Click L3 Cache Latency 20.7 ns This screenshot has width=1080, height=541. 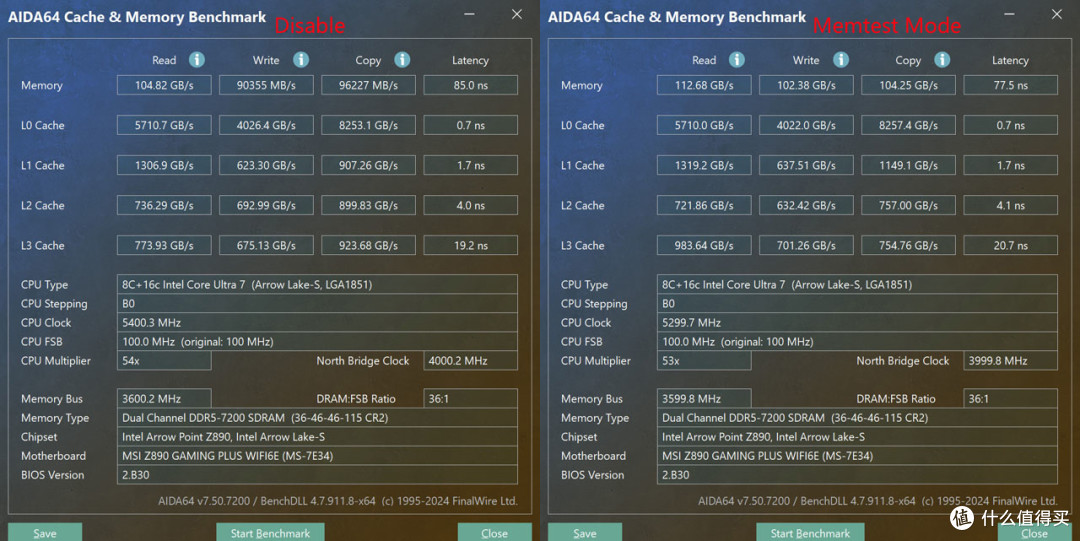click(x=1010, y=245)
